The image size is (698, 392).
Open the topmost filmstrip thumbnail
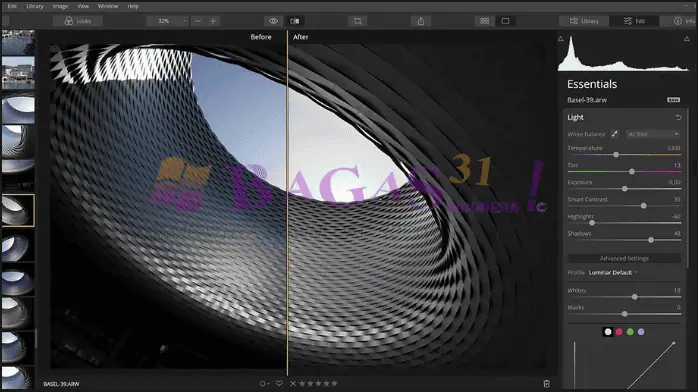[x=18, y=42]
